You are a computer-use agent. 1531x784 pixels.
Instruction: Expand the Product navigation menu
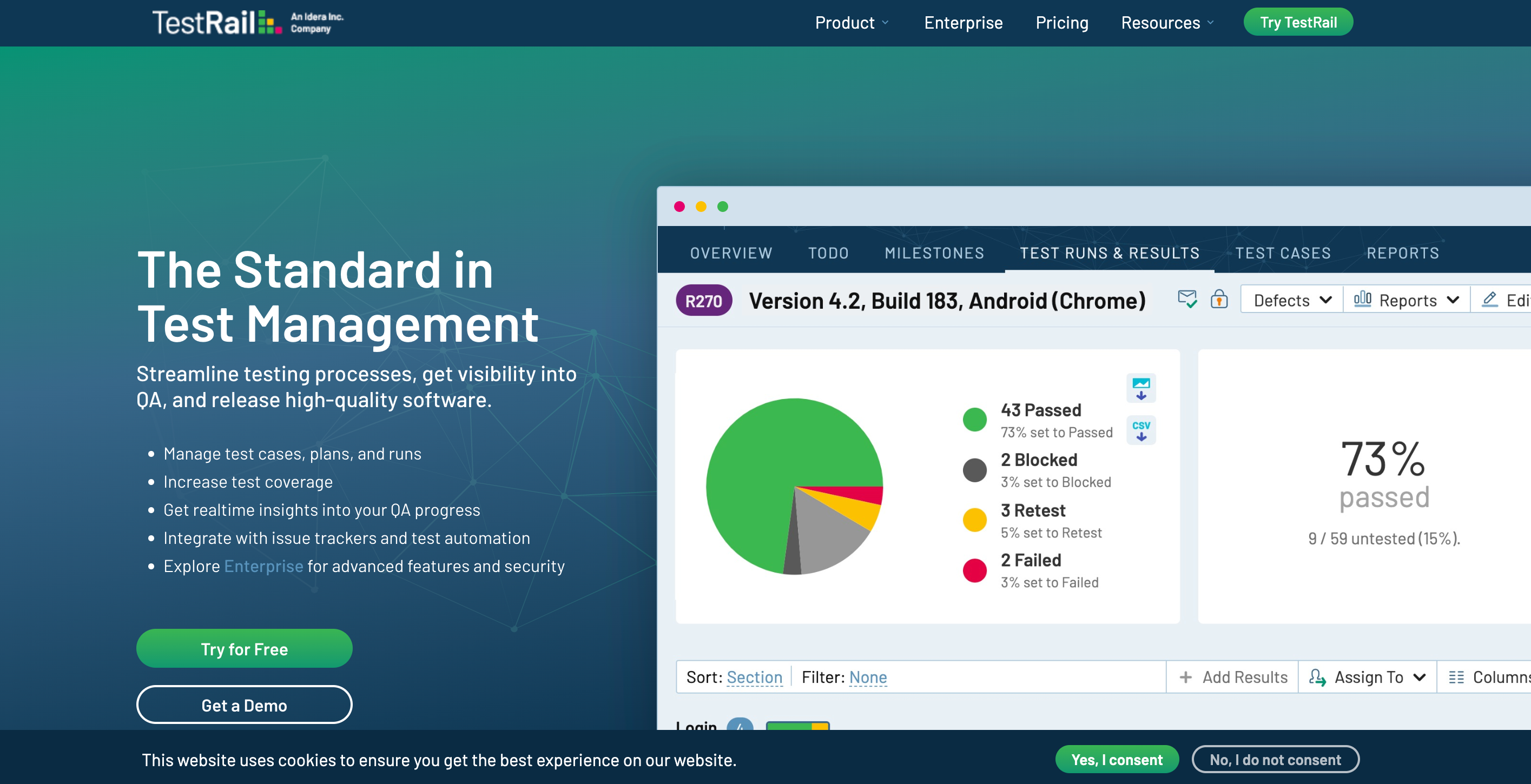pos(851,22)
